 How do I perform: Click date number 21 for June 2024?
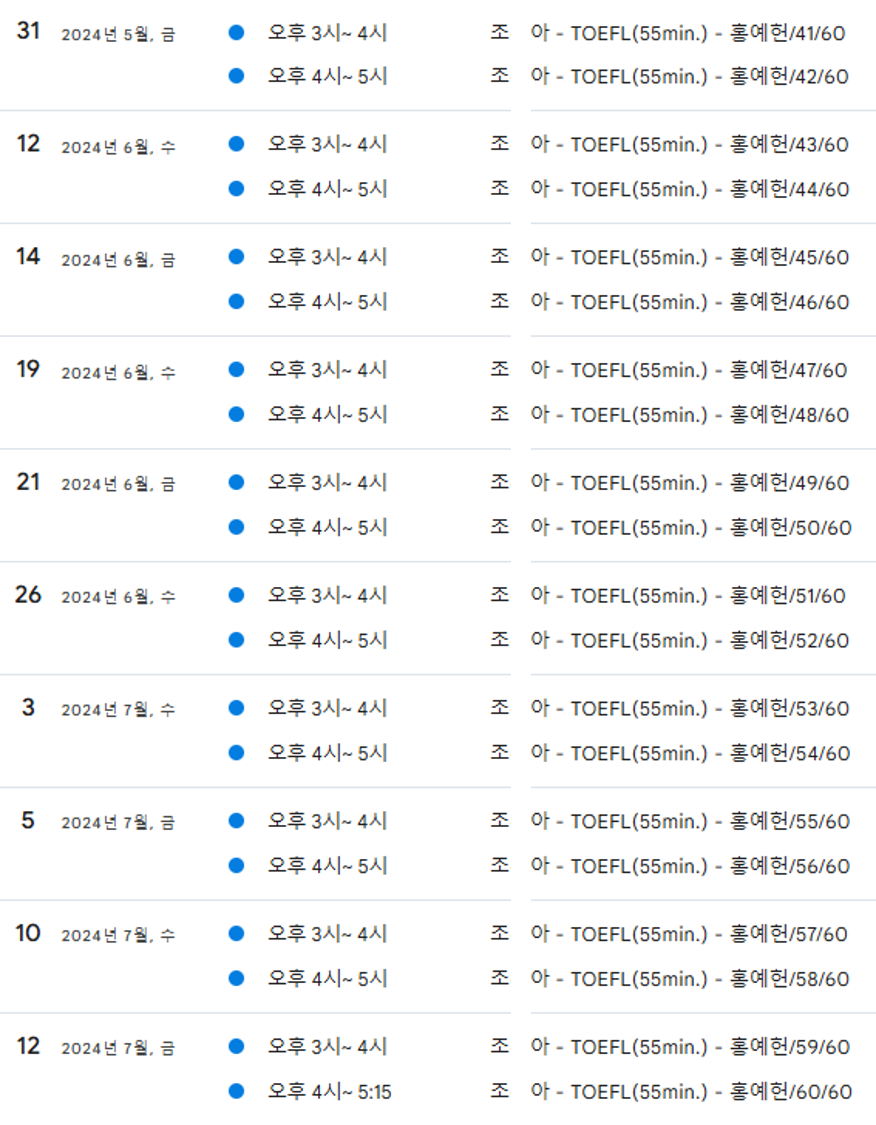(x=28, y=481)
